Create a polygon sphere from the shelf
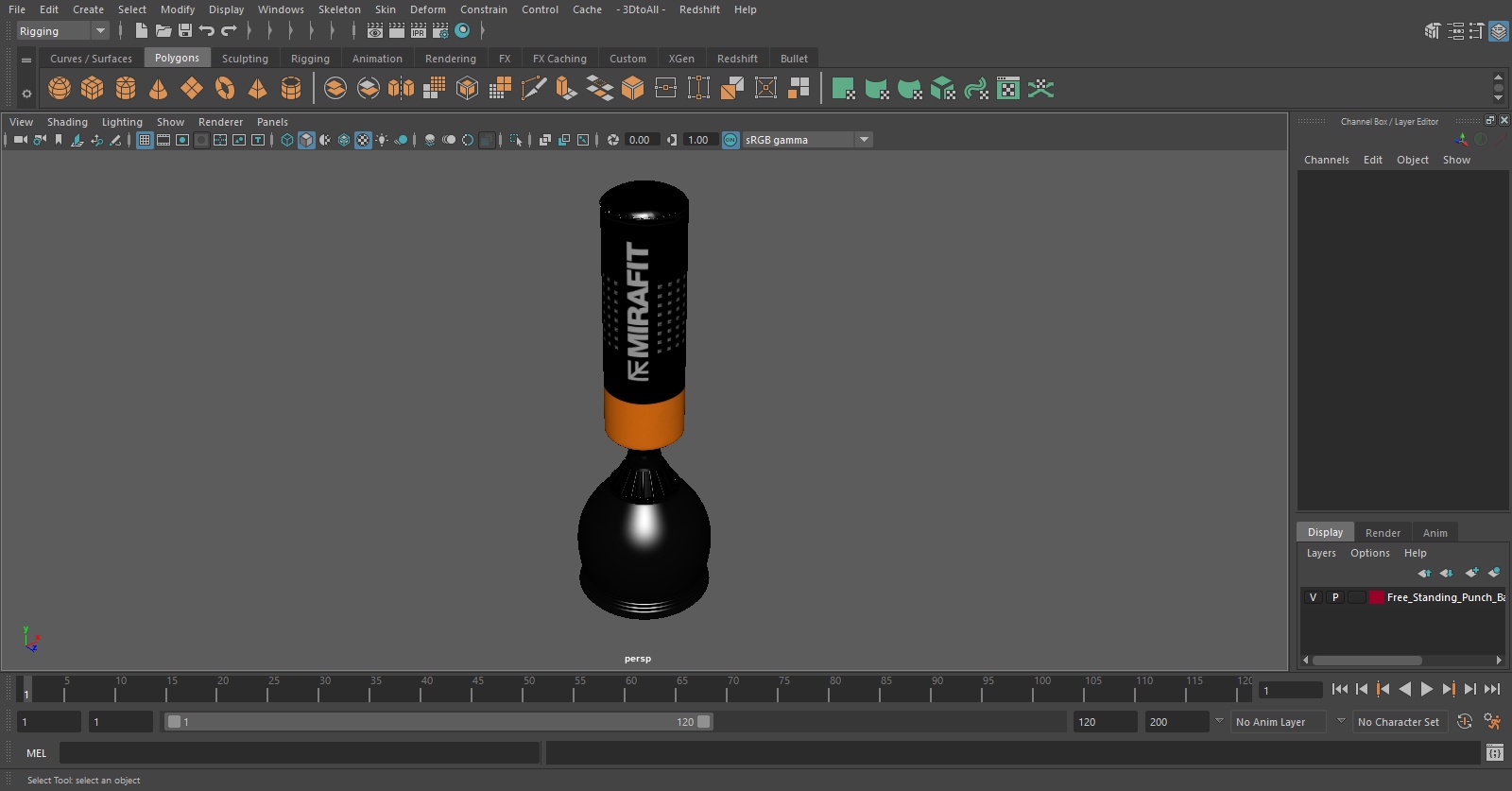1512x791 pixels. 60,89
